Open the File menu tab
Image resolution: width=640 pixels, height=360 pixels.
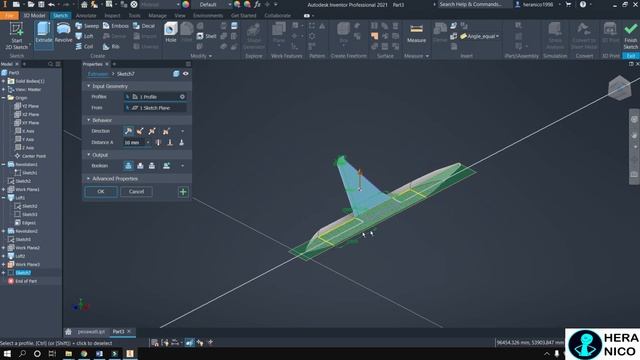[x=9, y=16]
